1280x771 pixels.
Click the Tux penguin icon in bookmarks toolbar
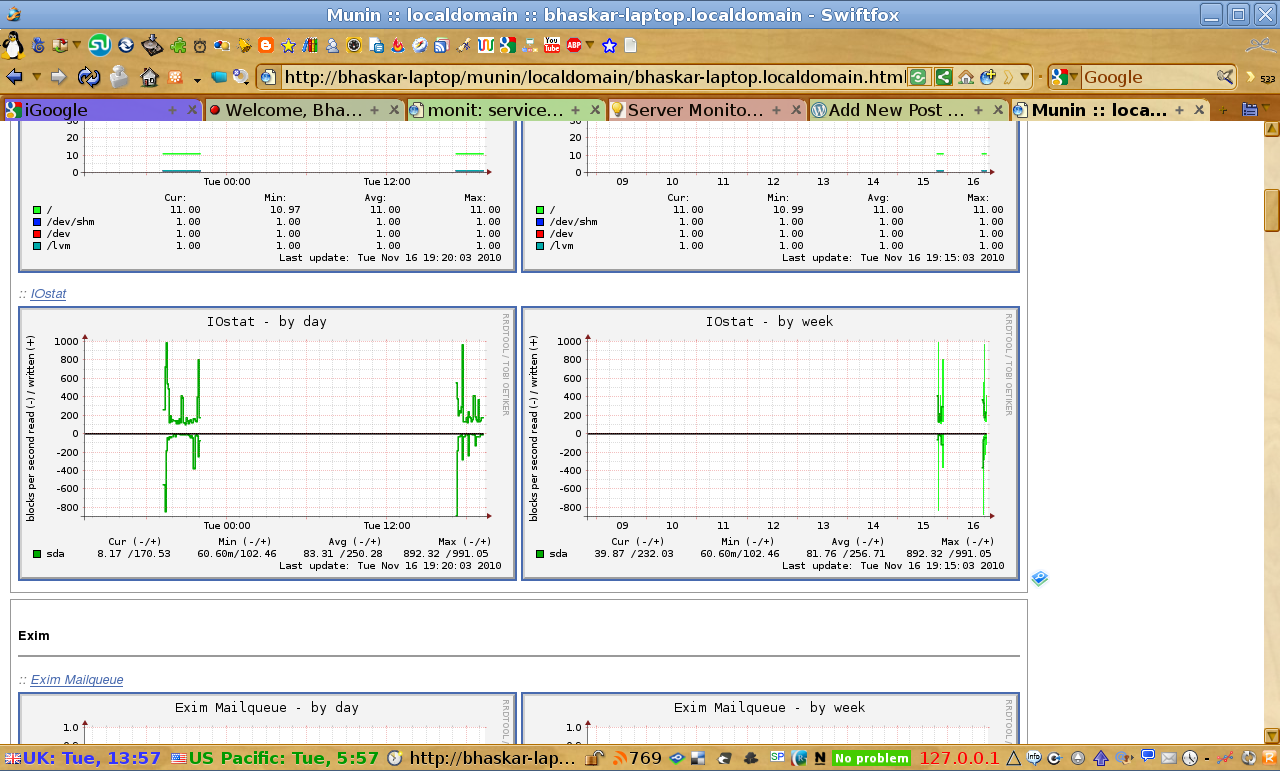[x=13, y=45]
